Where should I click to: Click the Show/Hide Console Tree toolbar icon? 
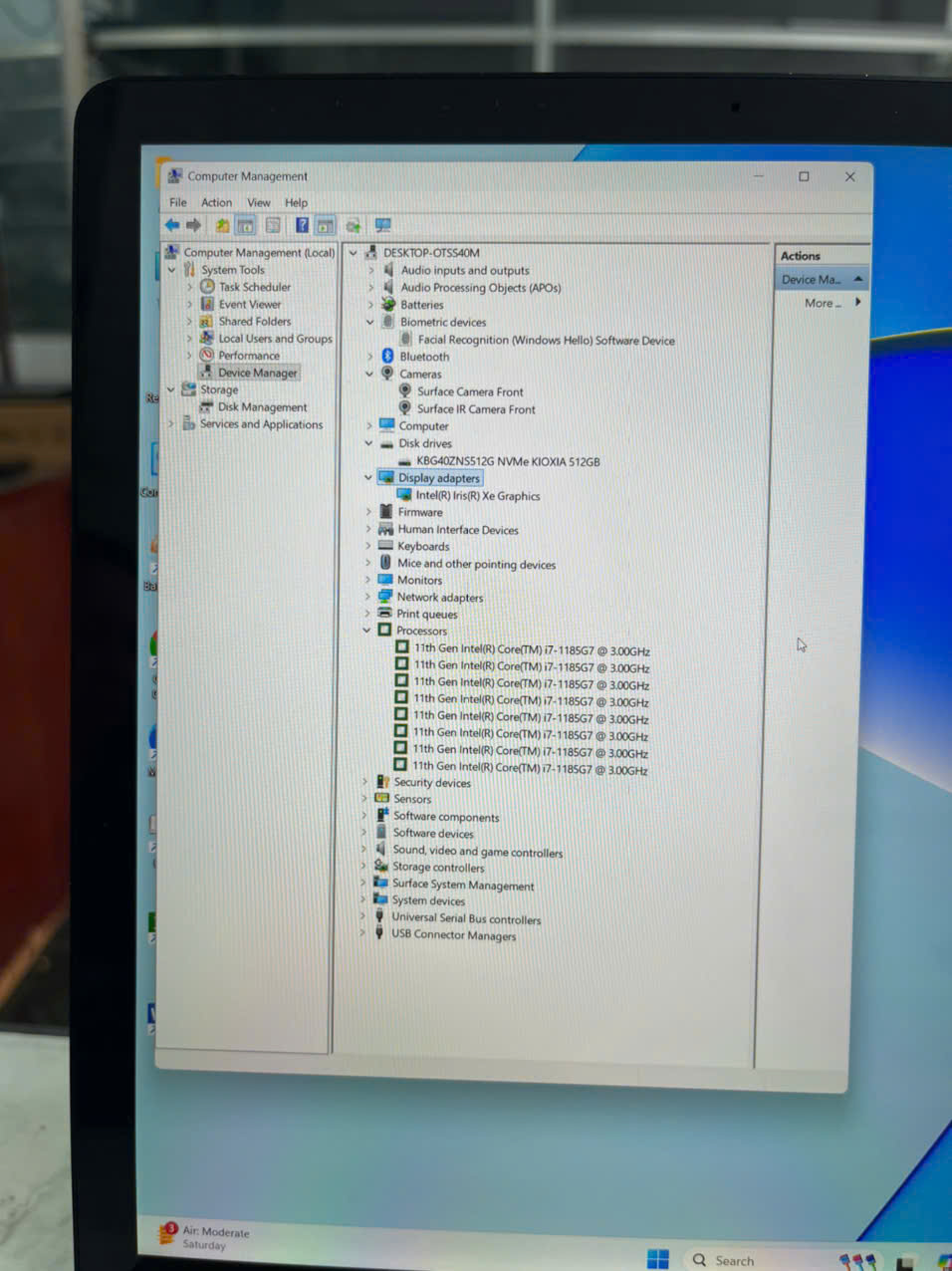(245, 226)
